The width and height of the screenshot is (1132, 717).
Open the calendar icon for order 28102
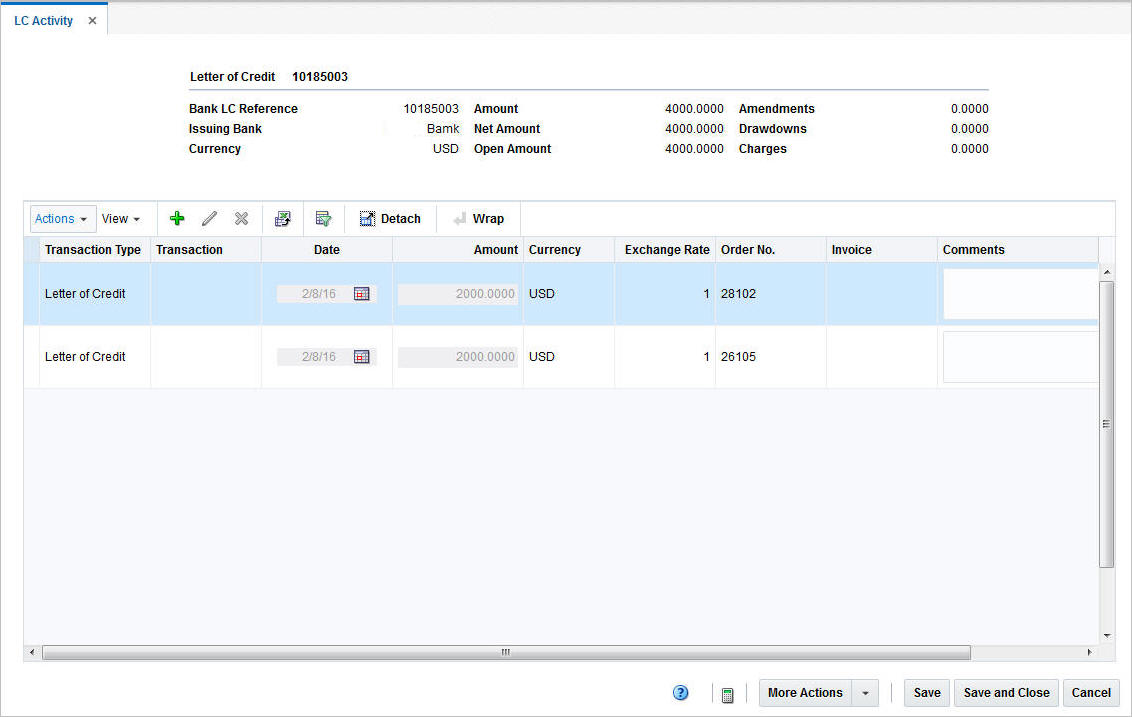pyautogui.click(x=362, y=293)
